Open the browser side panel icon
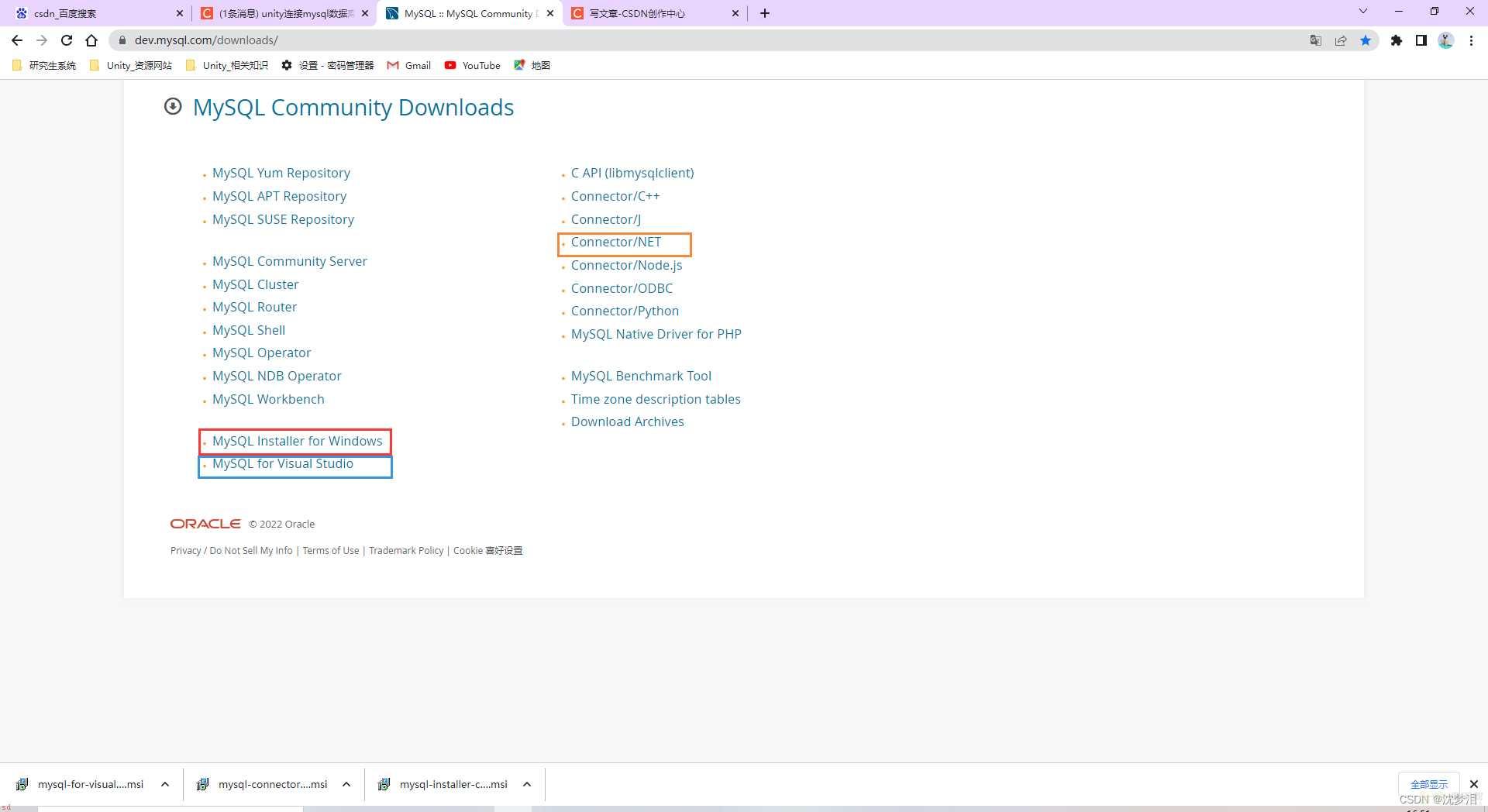Image resolution: width=1488 pixels, height=812 pixels. coord(1421,40)
